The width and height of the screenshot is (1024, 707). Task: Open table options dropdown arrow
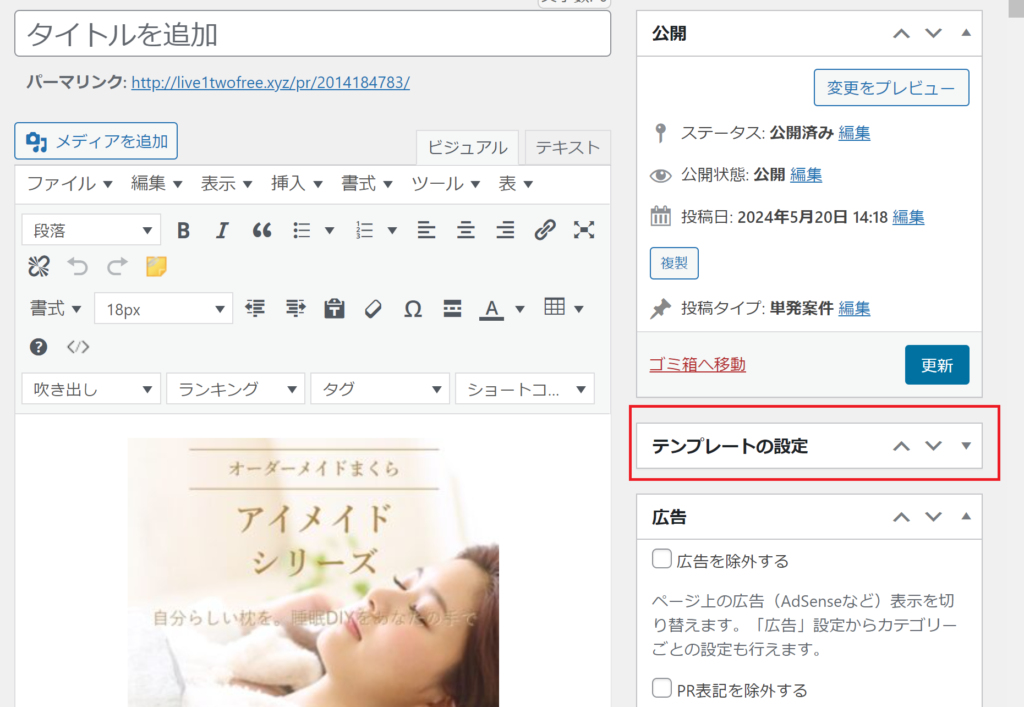point(579,309)
